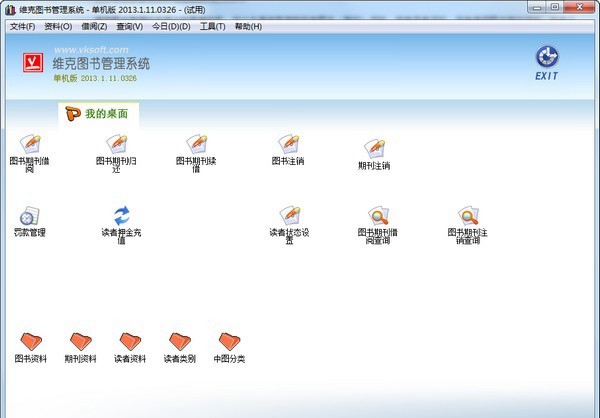The width and height of the screenshot is (600, 418).
Task: Open the 借阅(Z) menu
Action: point(94,26)
